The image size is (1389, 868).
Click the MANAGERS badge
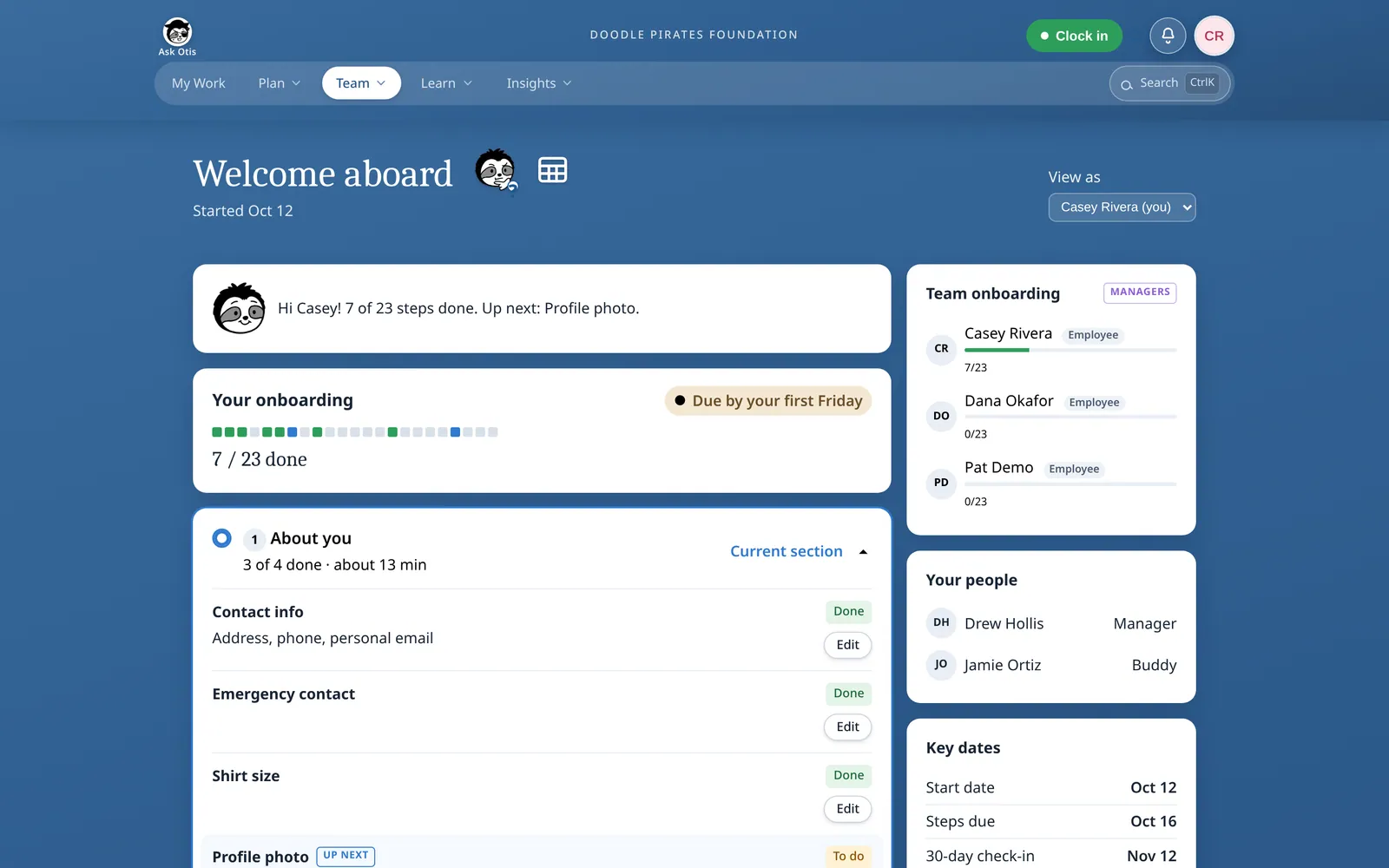tap(1140, 293)
